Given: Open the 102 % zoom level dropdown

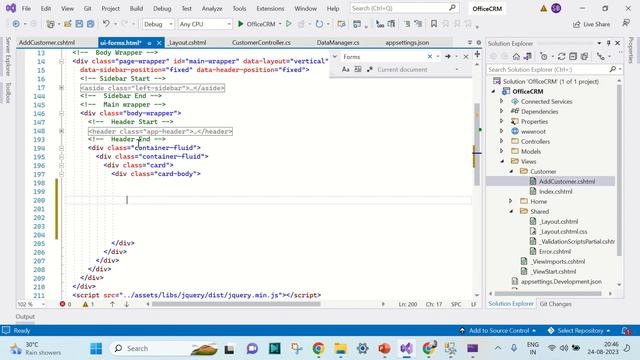Looking at the screenshot, I should coord(31,304).
